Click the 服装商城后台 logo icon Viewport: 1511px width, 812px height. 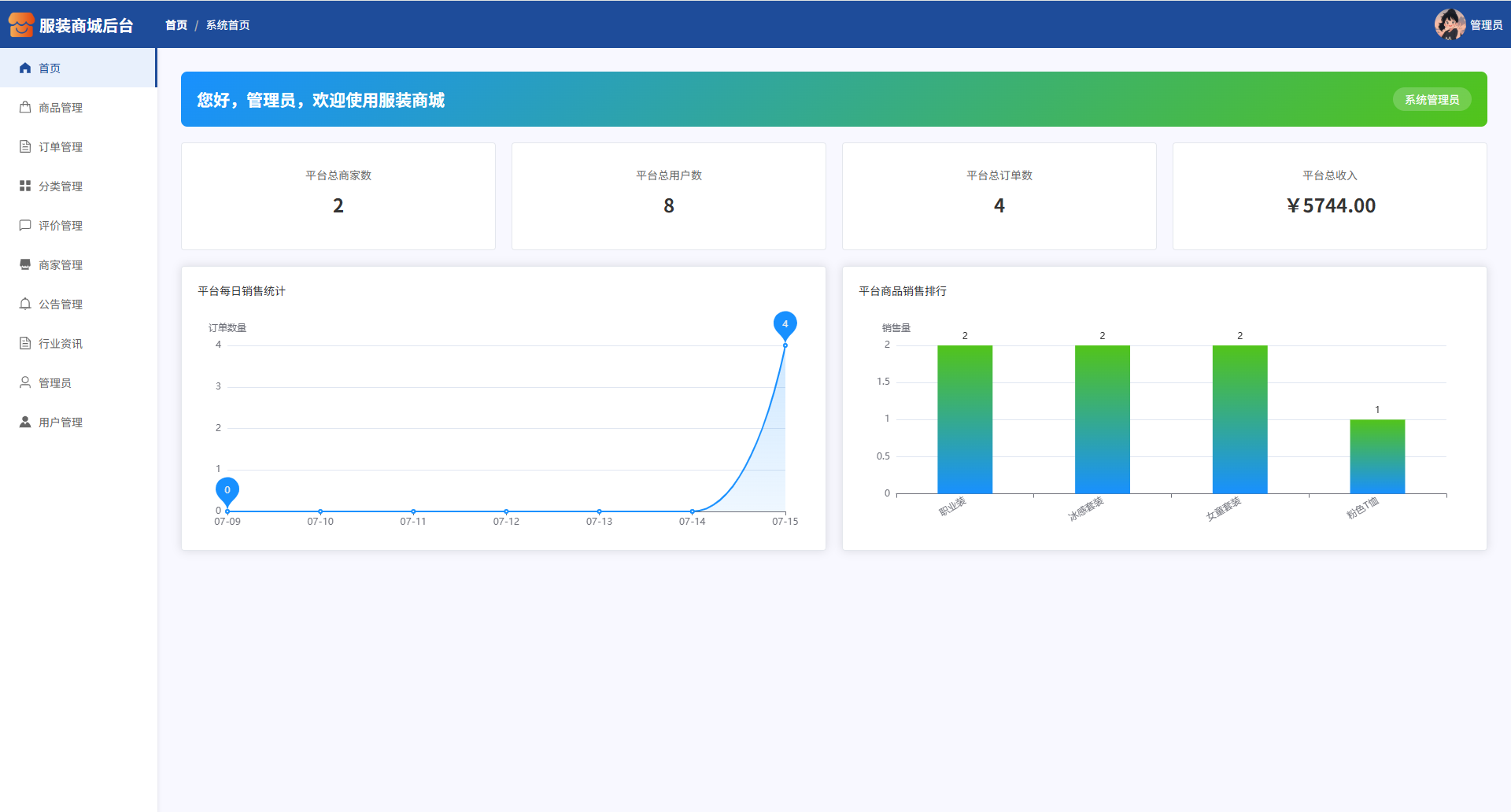pos(21,25)
